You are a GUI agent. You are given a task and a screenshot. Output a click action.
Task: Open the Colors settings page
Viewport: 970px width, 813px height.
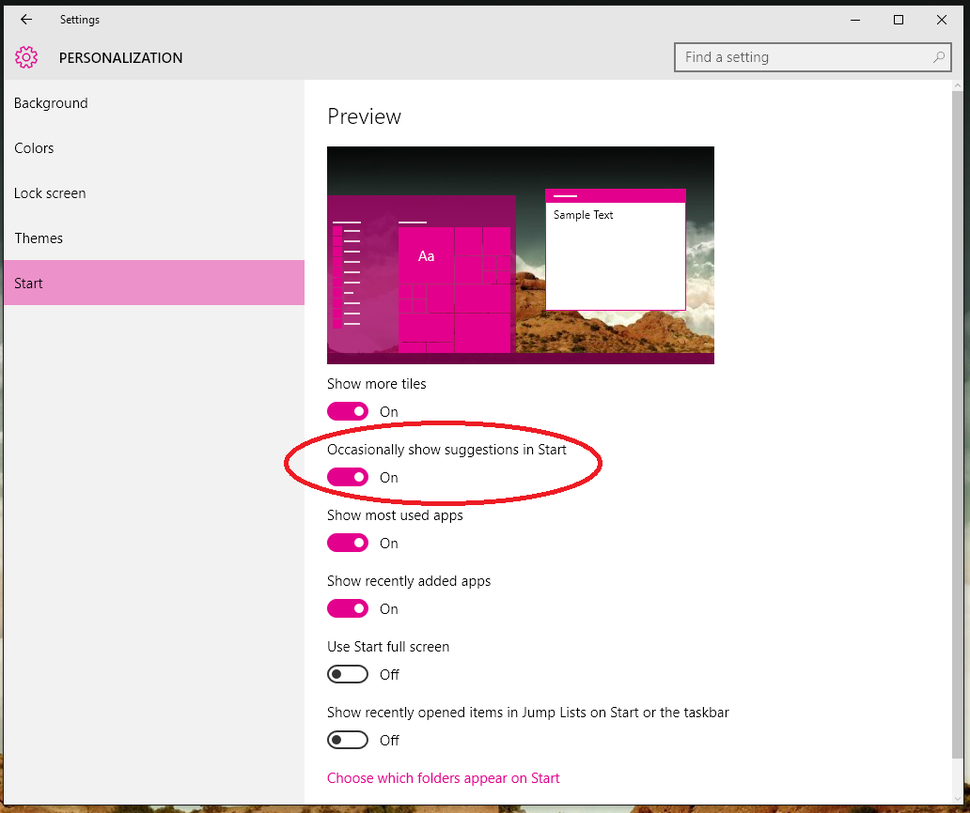(154, 148)
